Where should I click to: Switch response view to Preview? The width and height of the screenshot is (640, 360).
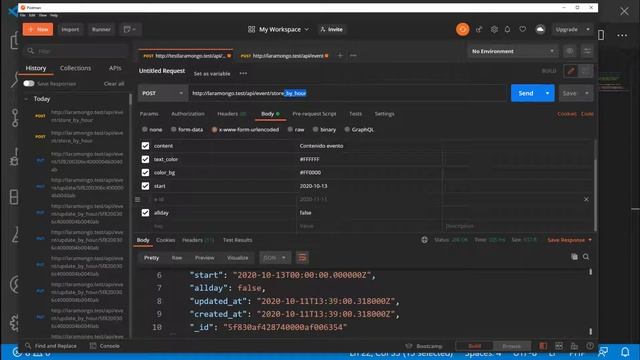point(204,258)
